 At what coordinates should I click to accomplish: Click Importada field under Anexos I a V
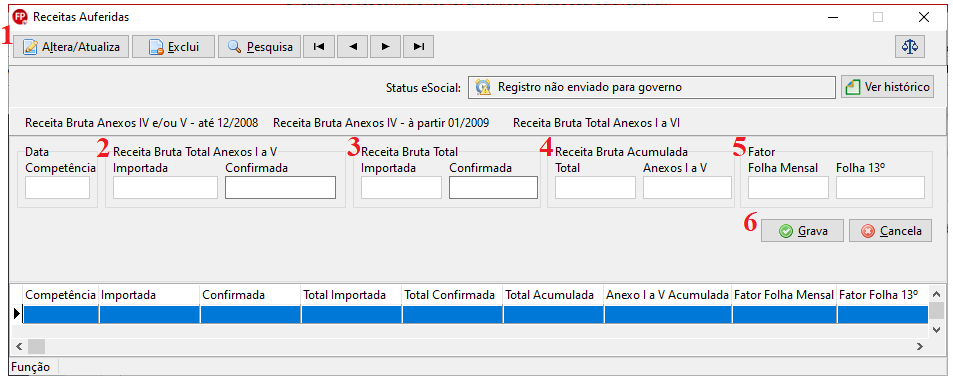(165, 188)
